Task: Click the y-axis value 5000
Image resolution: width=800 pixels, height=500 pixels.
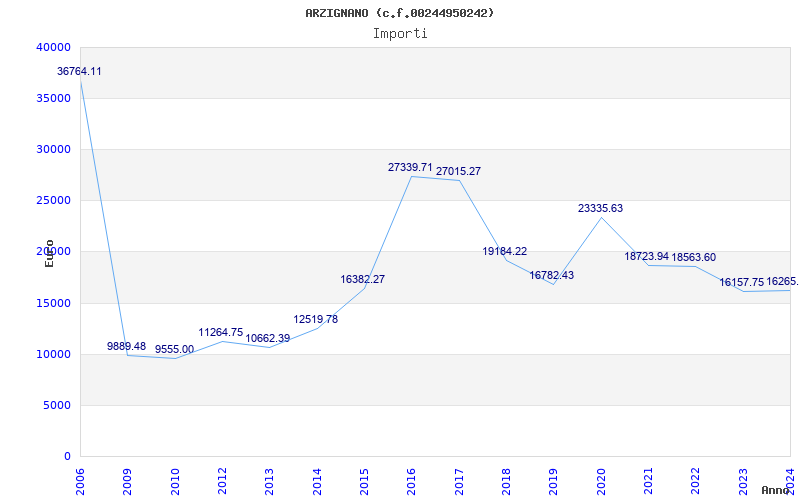Action: tap(57, 405)
